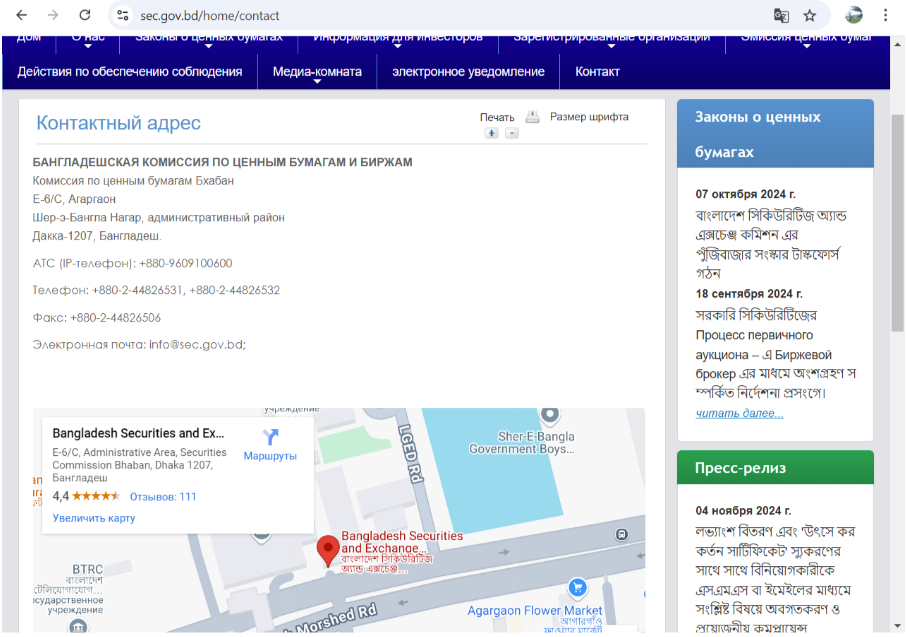Click the ATC number +880-9609100600
906x637 pixels.
click(185, 263)
